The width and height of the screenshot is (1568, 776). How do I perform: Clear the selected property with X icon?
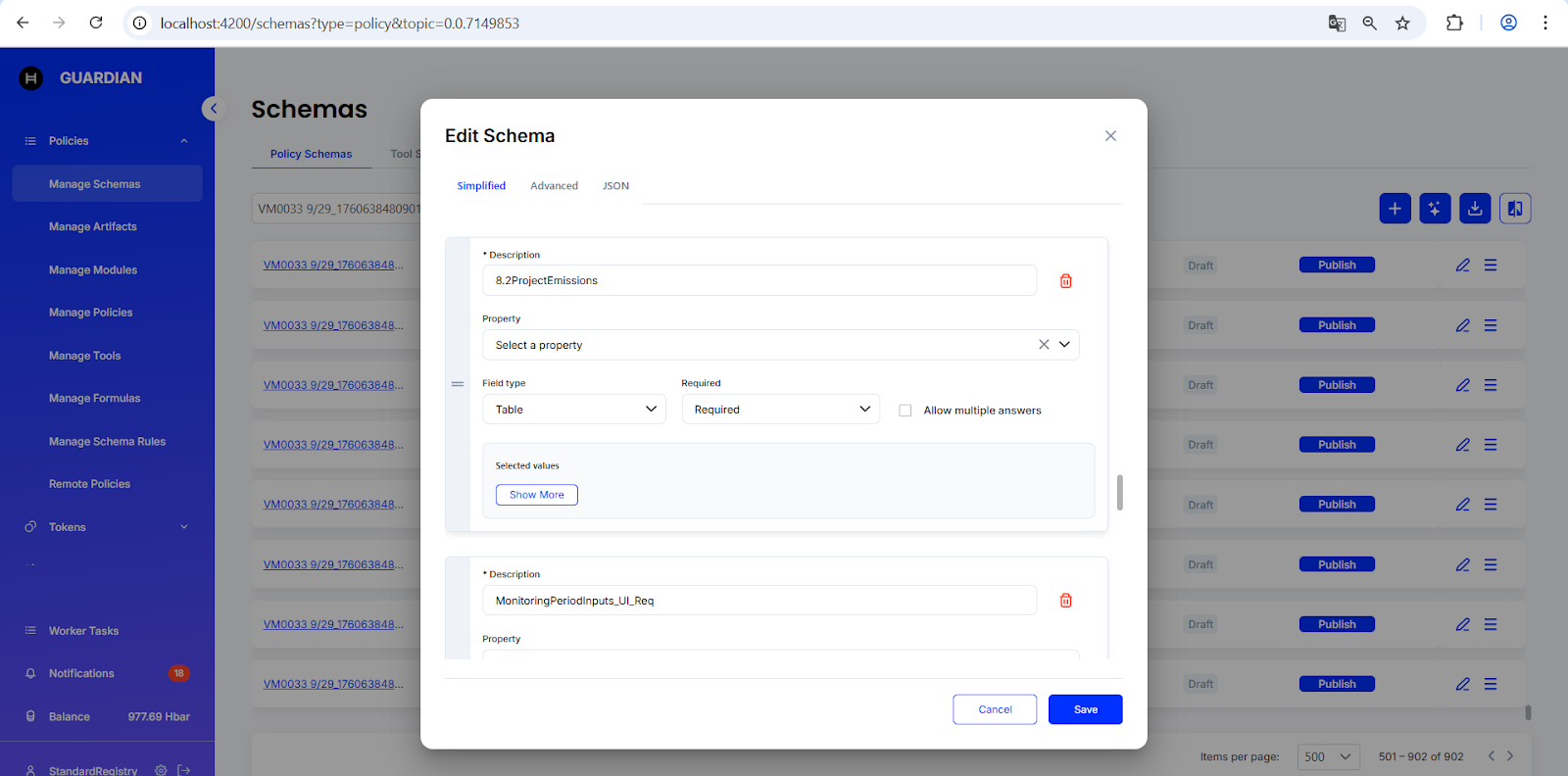pos(1044,345)
